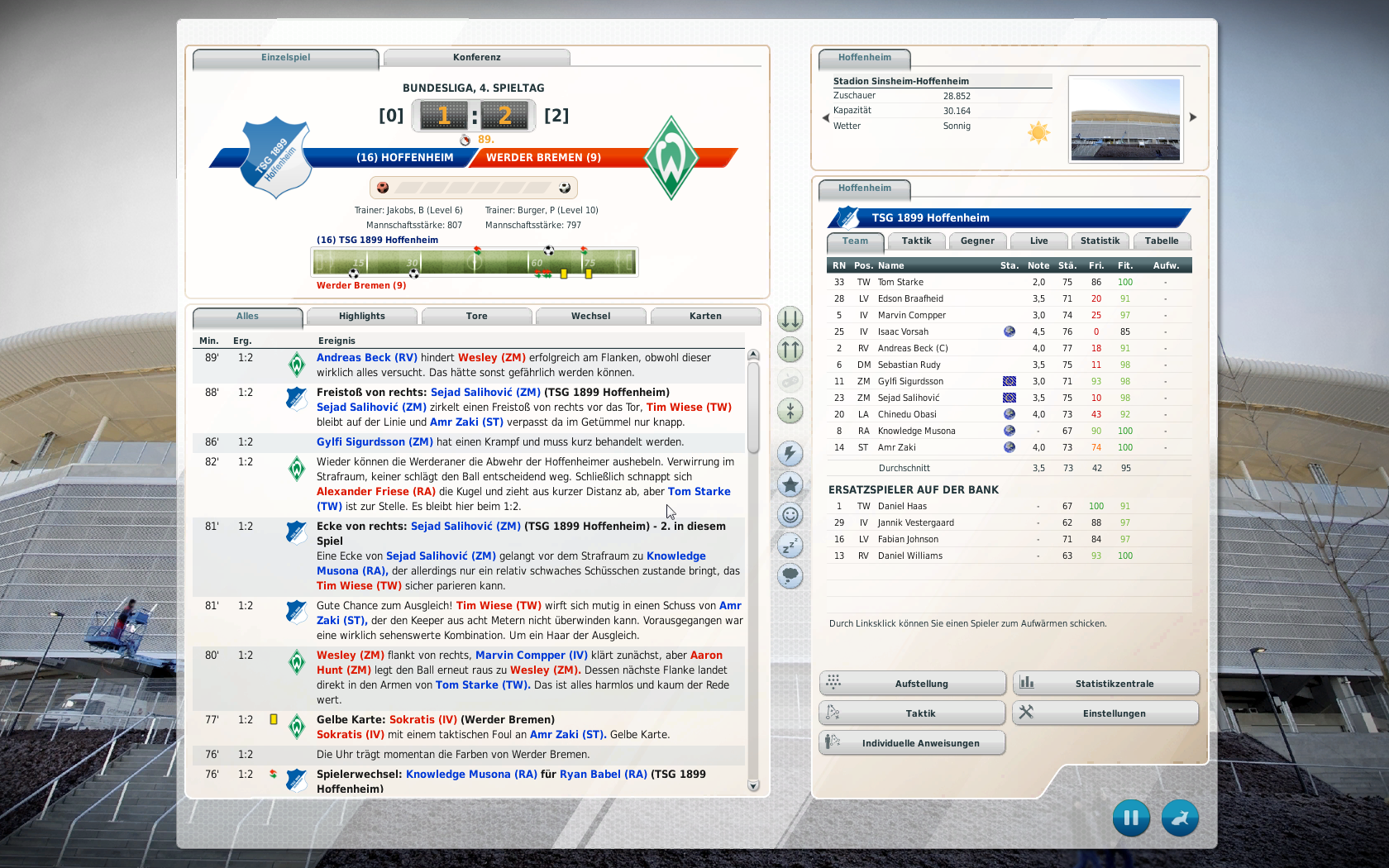Screen dimensions: 1389x868
Task: Click the Hoffenheim club crest in scoreboard
Action: 277,157
